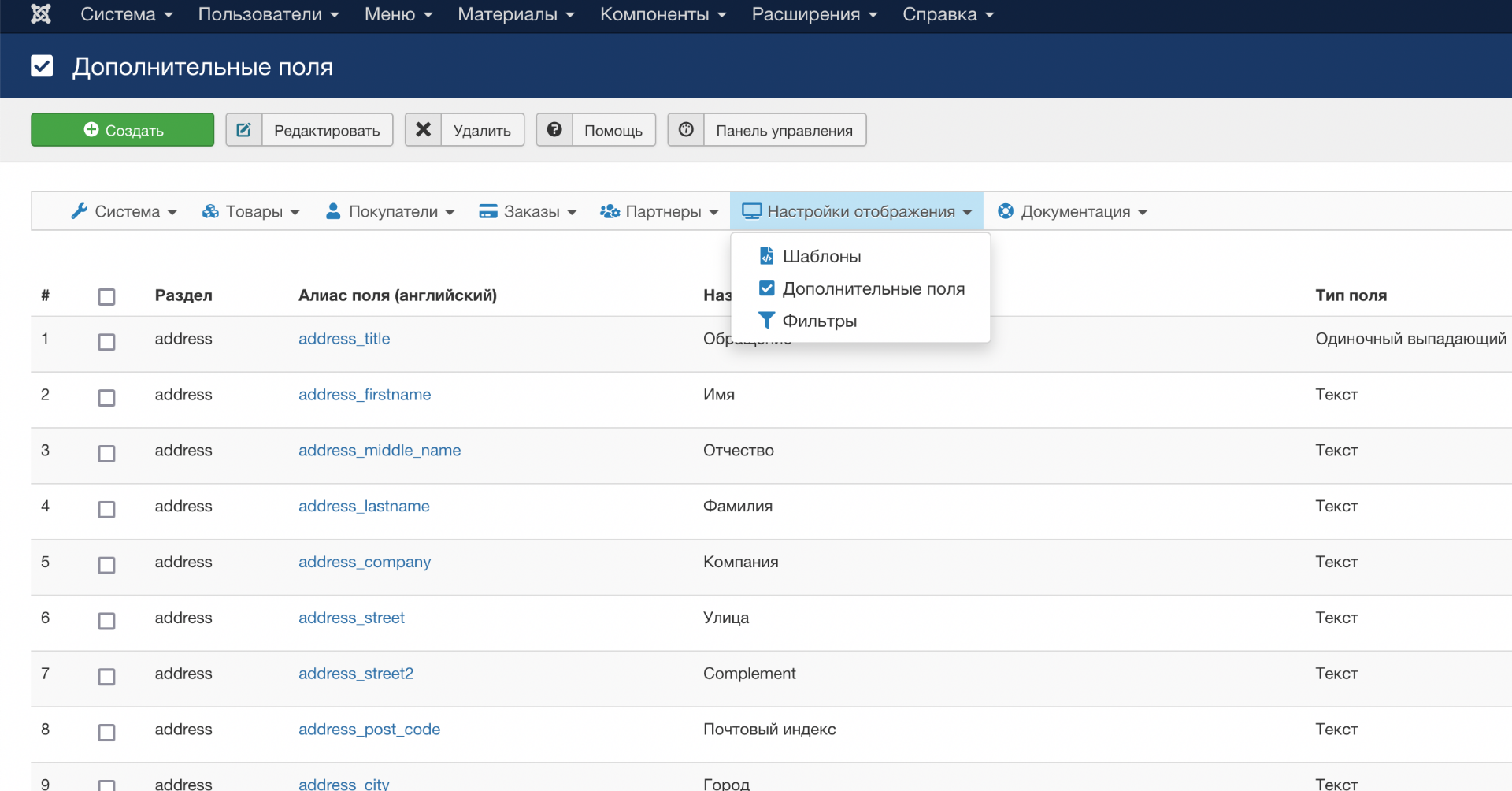Open the Заказы dropdown
Image resolution: width=1512 pixels, height=791 pixels.
coord(528,211)
